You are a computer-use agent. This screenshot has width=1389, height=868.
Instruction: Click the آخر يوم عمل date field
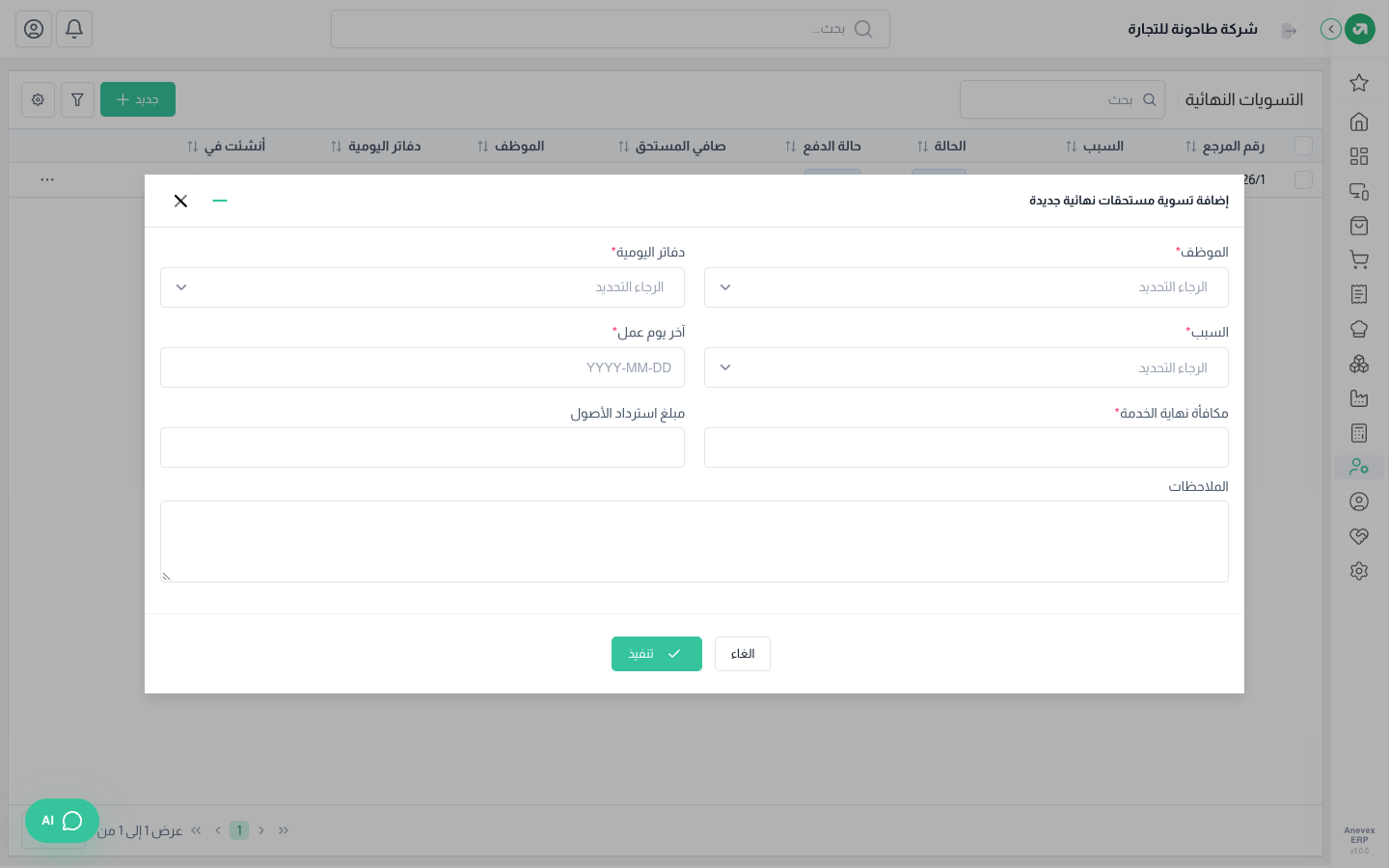click(422, 367)
